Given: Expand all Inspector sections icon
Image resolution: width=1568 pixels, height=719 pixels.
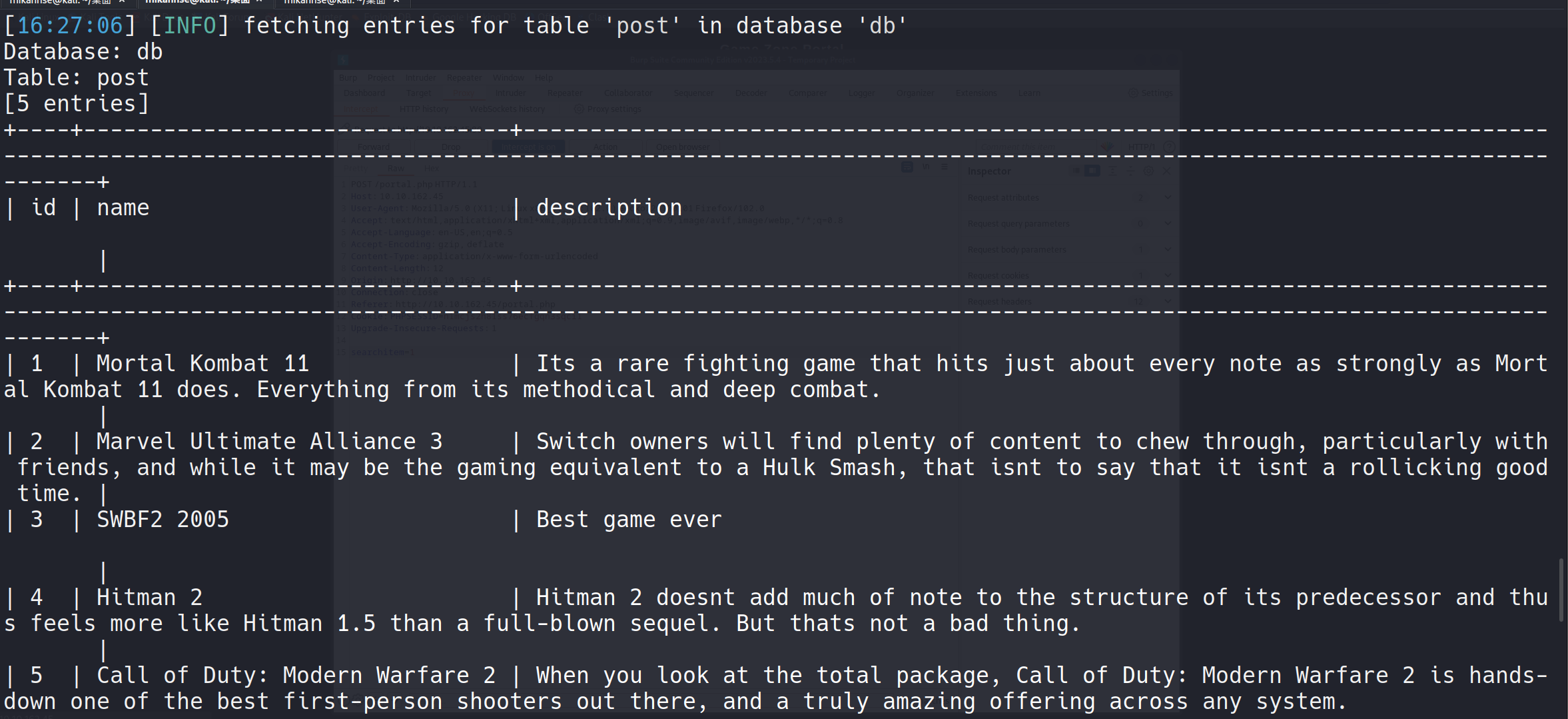Looking at the screenshot, I should click(1112, 171).
